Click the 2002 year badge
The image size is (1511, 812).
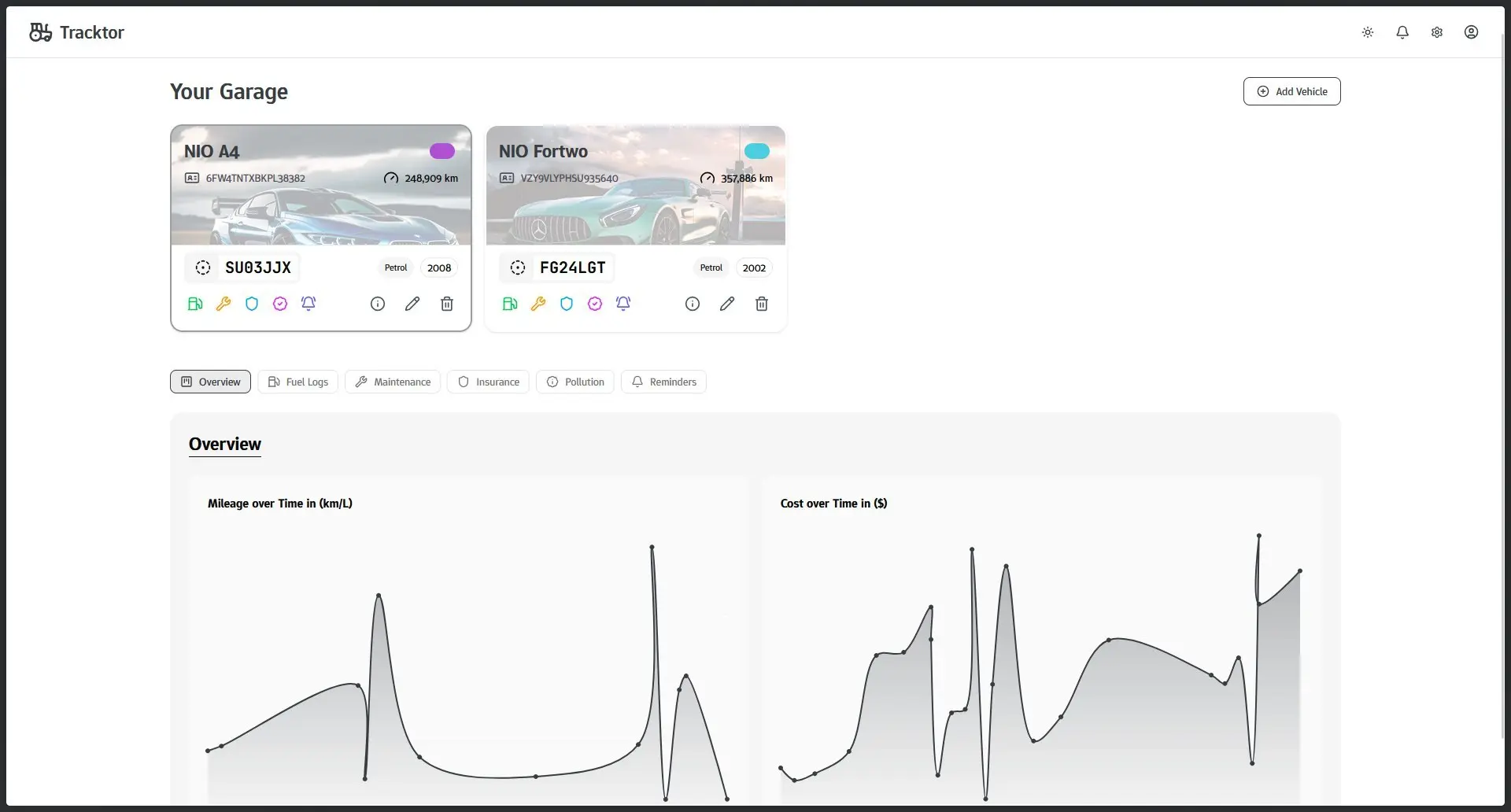coord(754,268)
